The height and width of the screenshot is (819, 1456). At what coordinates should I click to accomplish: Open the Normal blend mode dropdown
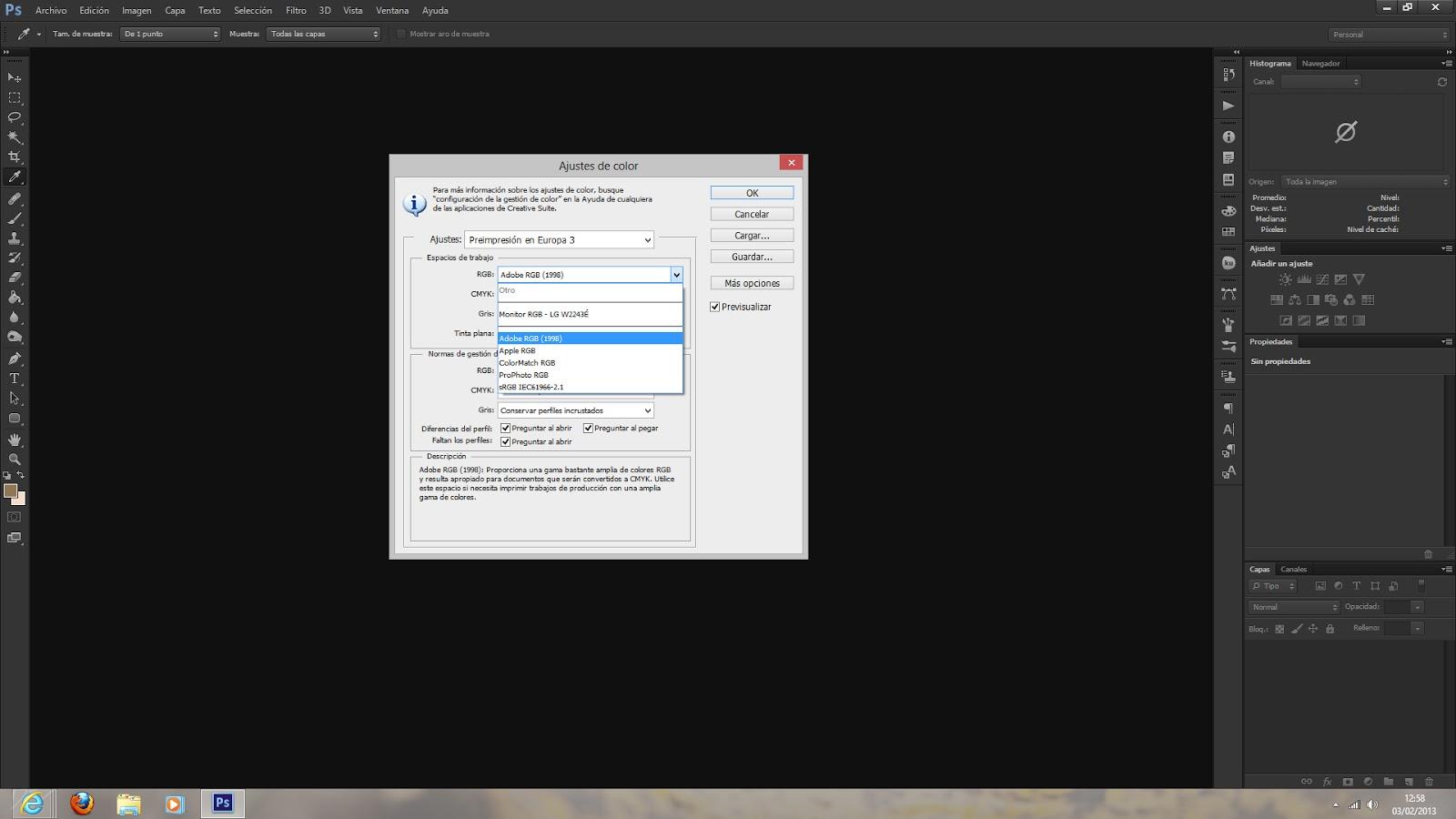point(1294,607)
